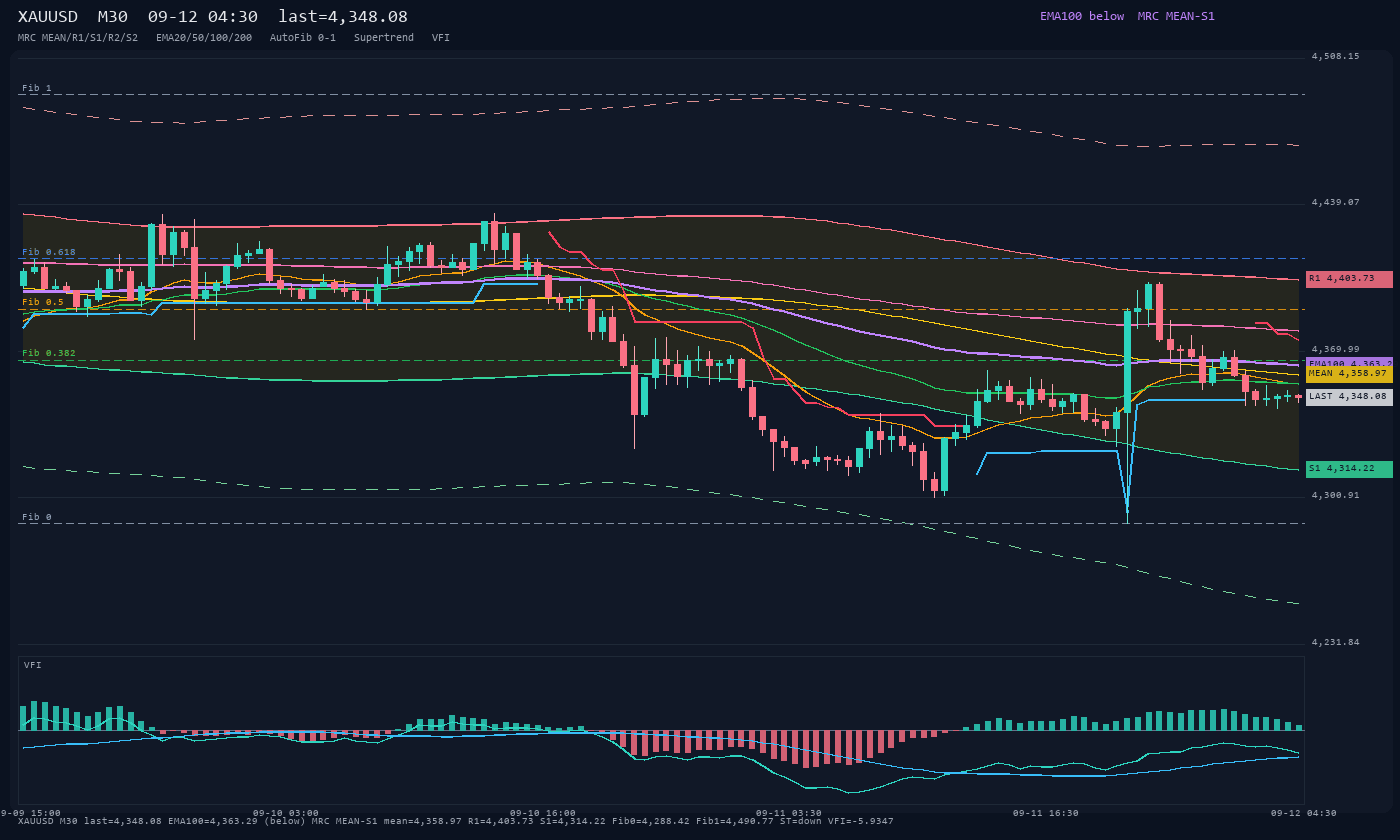Click the 09-11 16:30 time axis label
This screenshot has width=1400, height=840.
[1046, 813]
